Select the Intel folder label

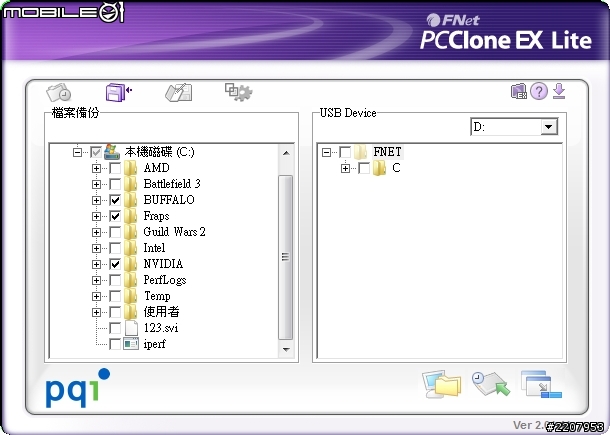154,248
